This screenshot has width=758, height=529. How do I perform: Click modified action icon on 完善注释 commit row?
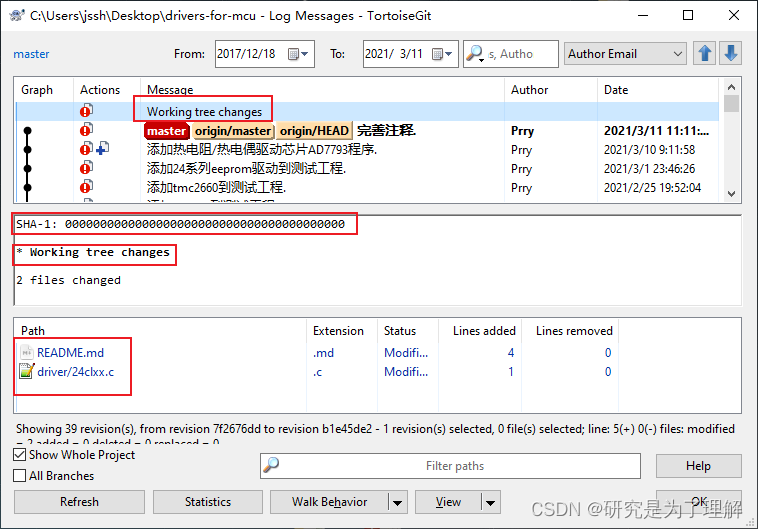point(86,130)
